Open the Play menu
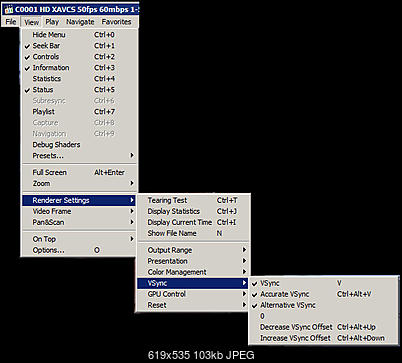 (52, 22)
